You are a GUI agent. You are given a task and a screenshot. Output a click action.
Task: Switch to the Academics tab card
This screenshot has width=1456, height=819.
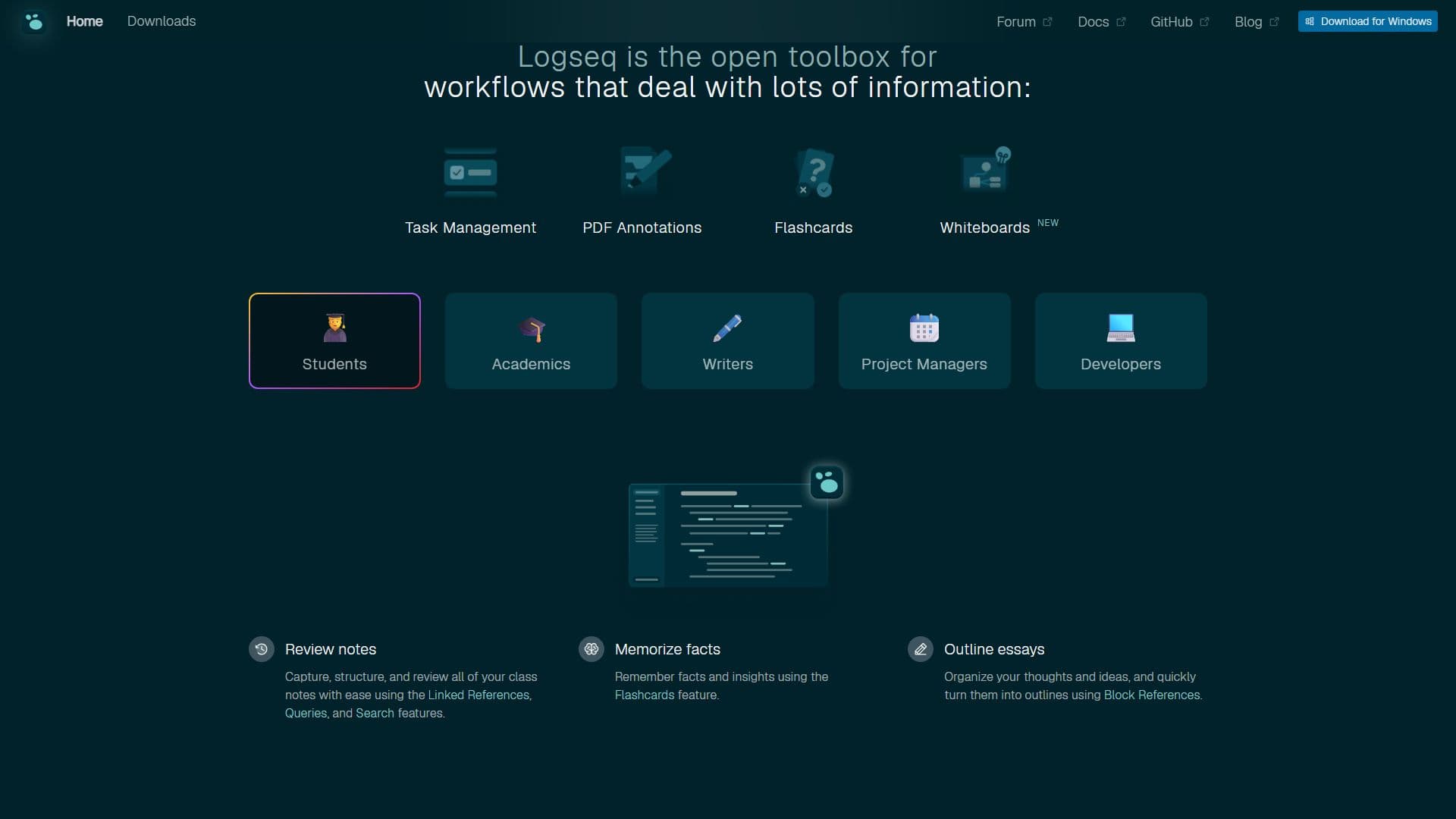(x=531, y=340)
